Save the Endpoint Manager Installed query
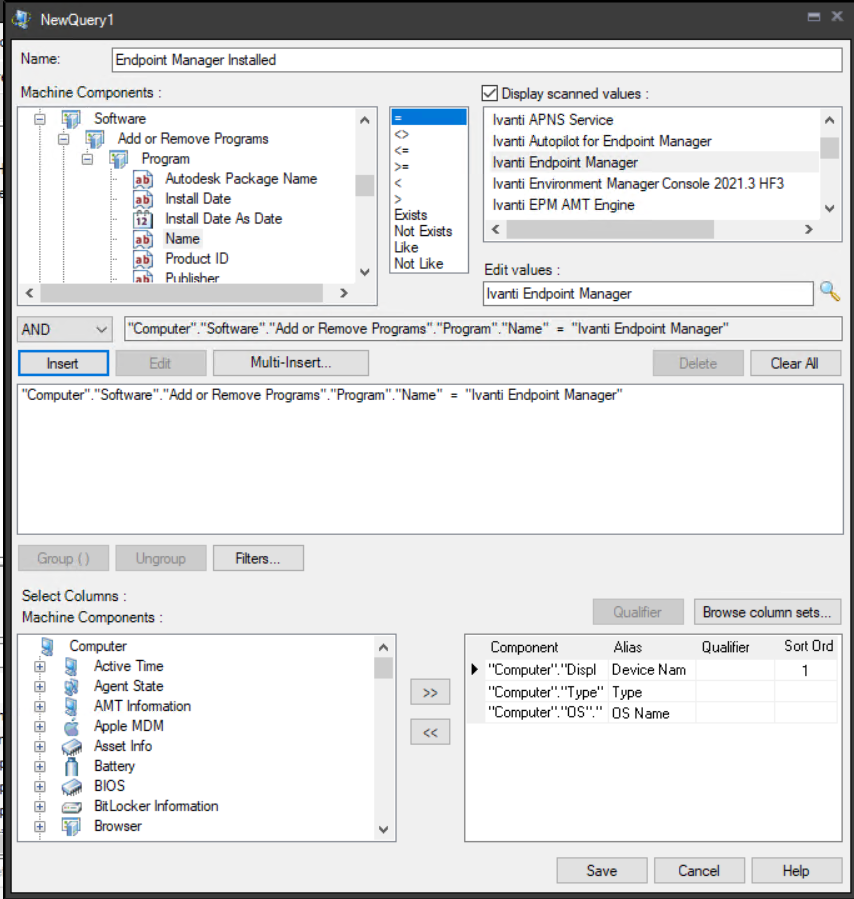The width and height of the screenshot is (854, 899). (x=601, y=870)
